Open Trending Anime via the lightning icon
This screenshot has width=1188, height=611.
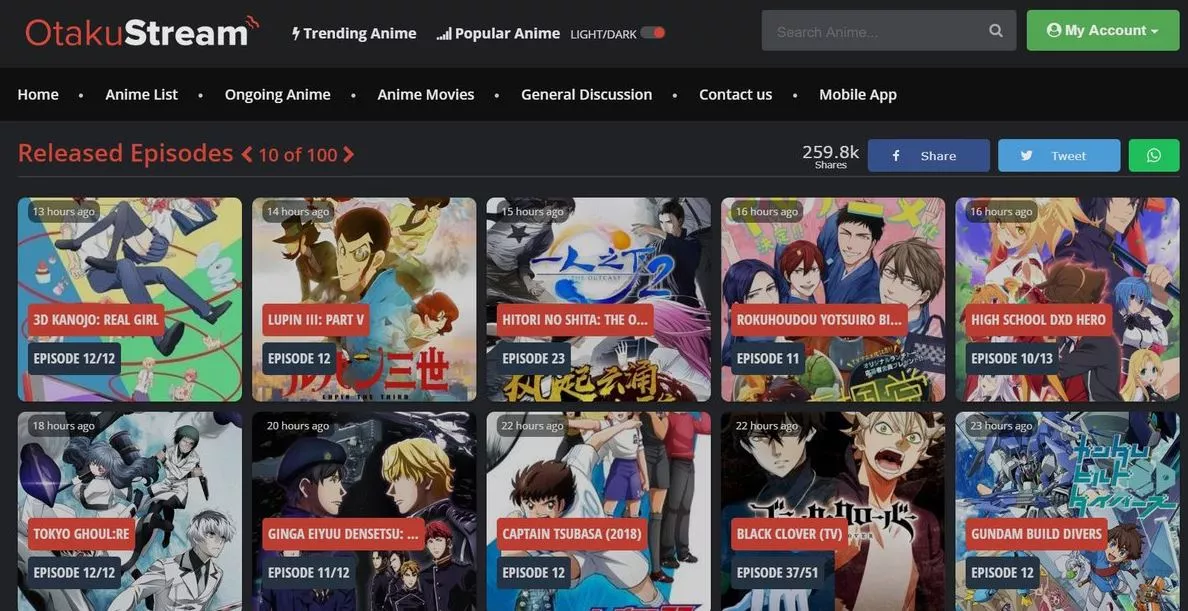[x=296, y=33]
